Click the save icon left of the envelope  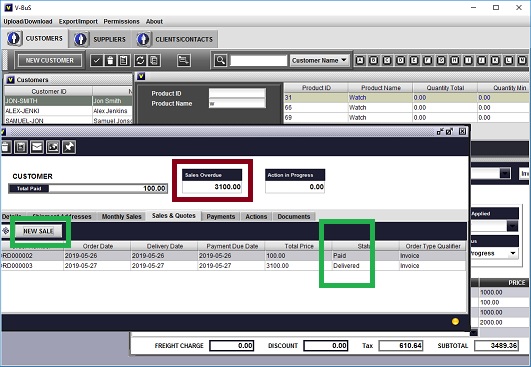click(21, 147)
